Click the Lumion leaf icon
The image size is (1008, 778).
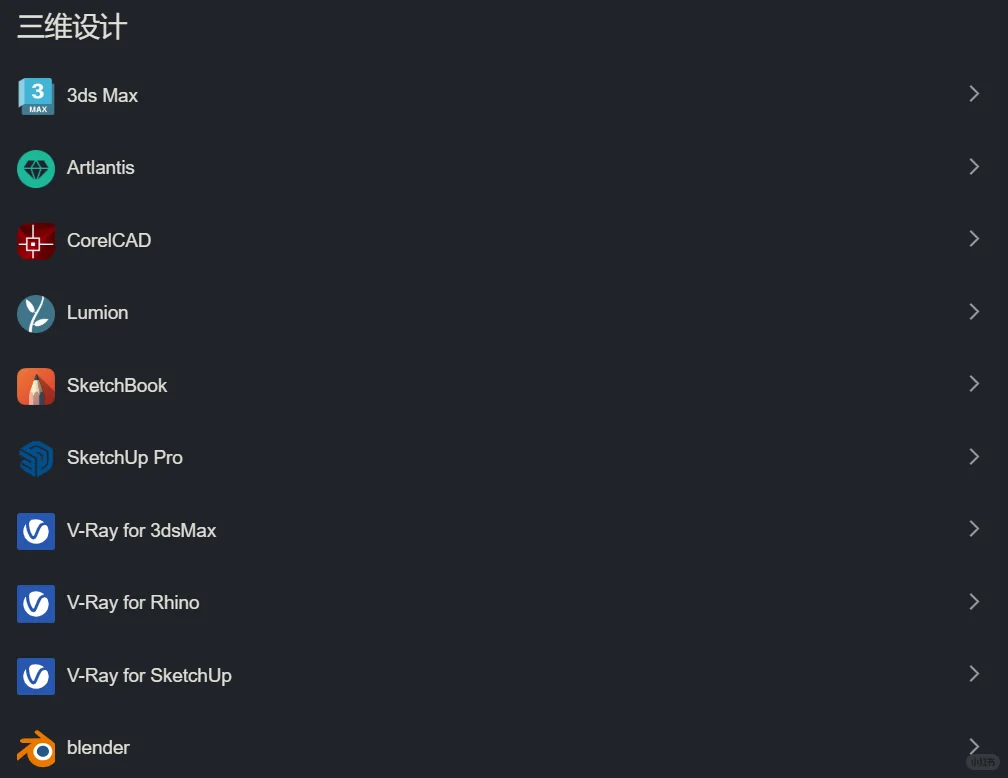36,313
